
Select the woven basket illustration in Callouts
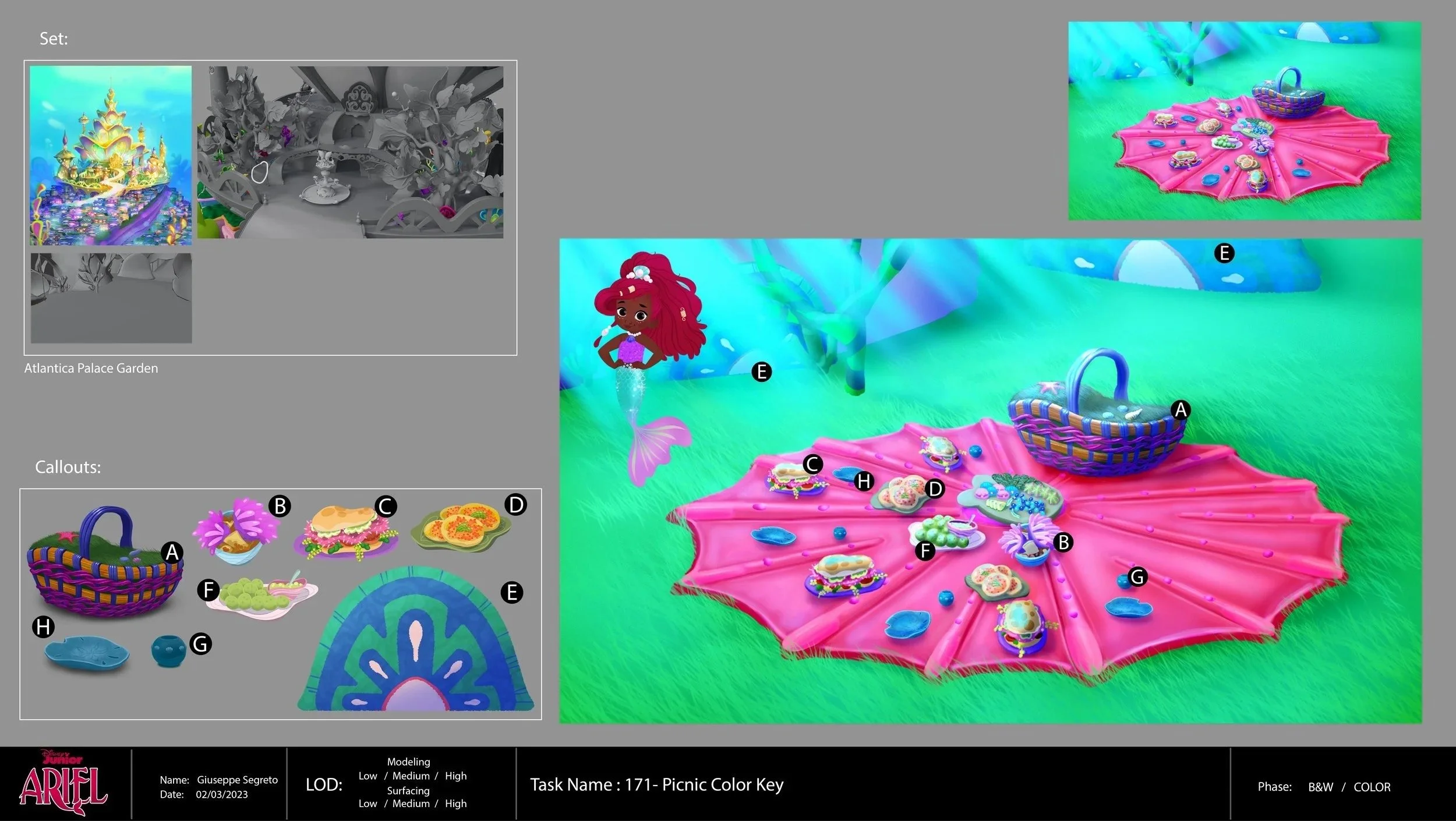(105, 562)
